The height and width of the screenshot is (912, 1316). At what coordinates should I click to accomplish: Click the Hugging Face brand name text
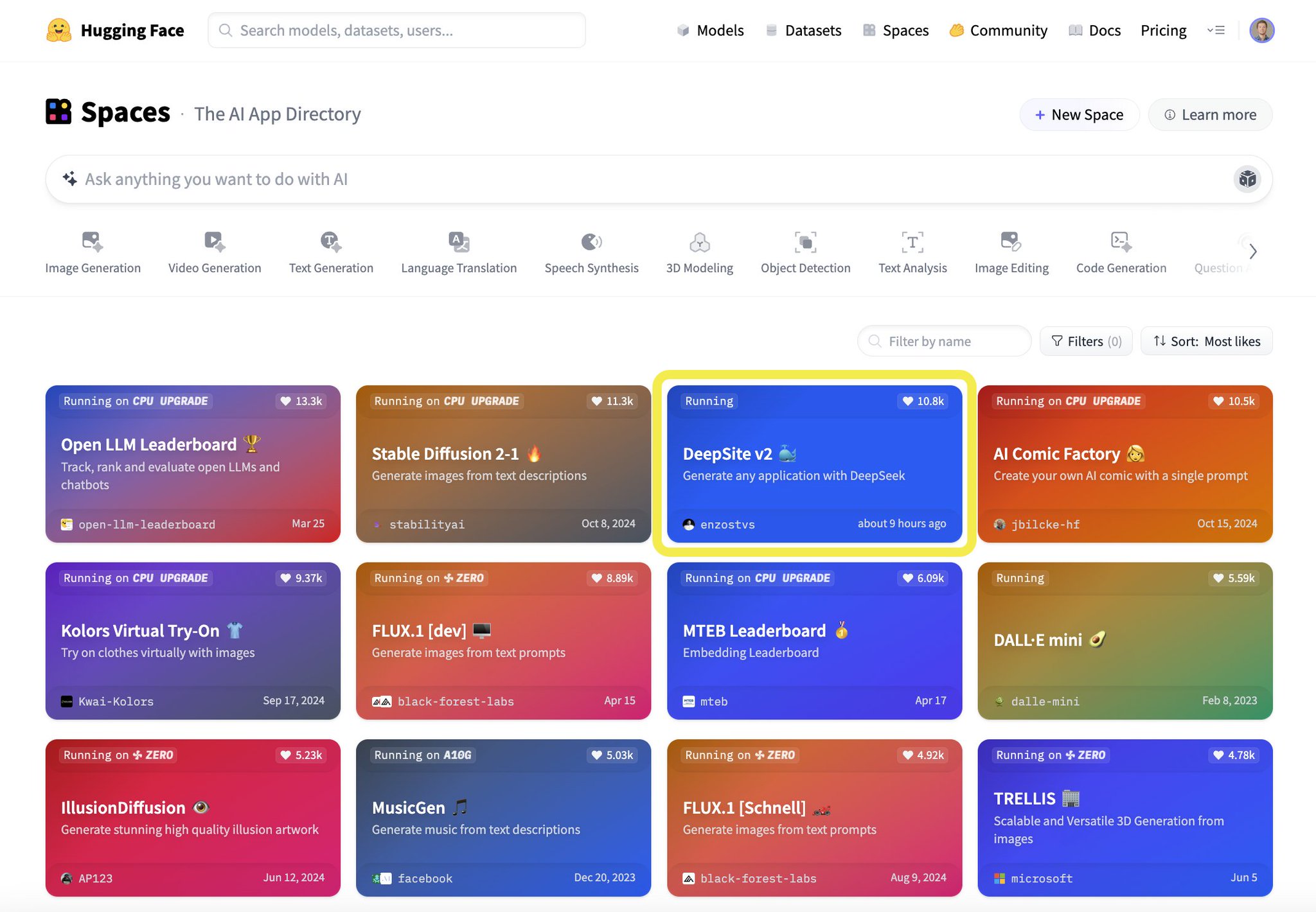pyautogui.click(x=132, y=30)
